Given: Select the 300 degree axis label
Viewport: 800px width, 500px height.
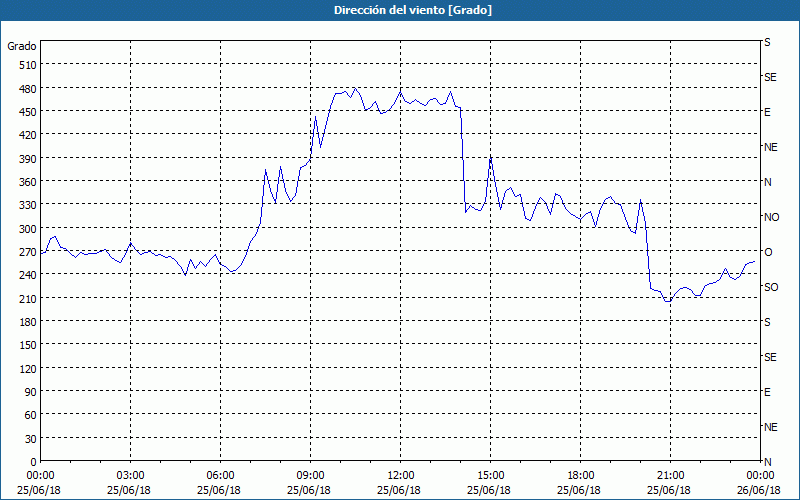Looking at the screenshot, I should tap(29, 229).
